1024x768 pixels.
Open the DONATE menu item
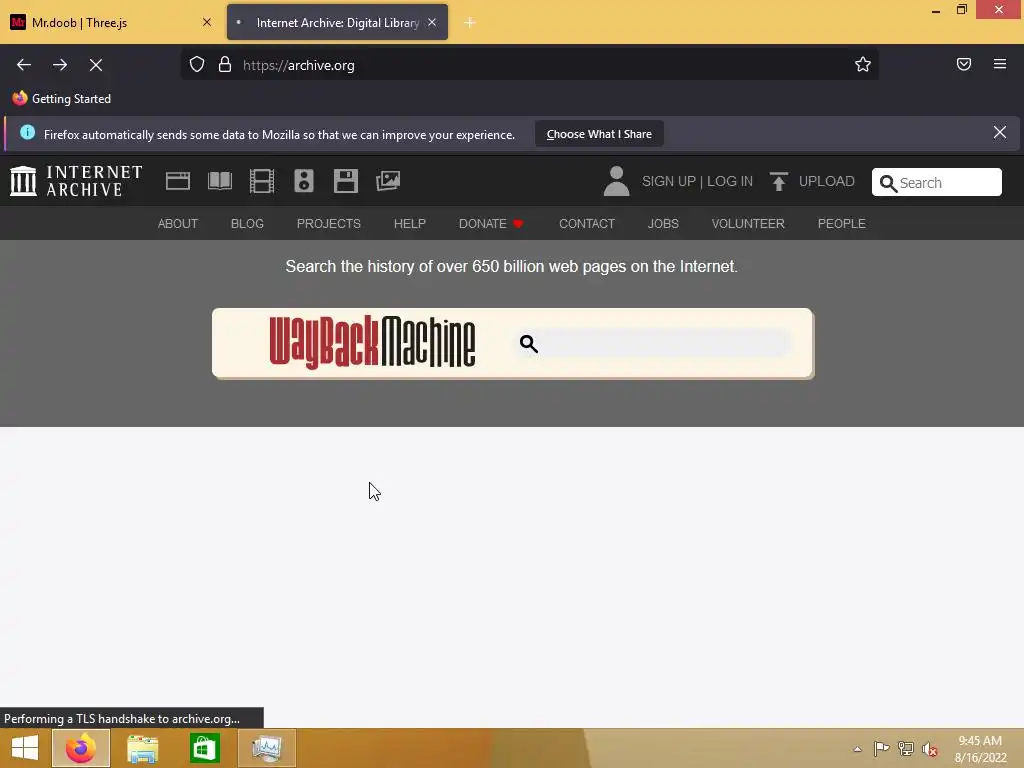click(x=490, y=223)
